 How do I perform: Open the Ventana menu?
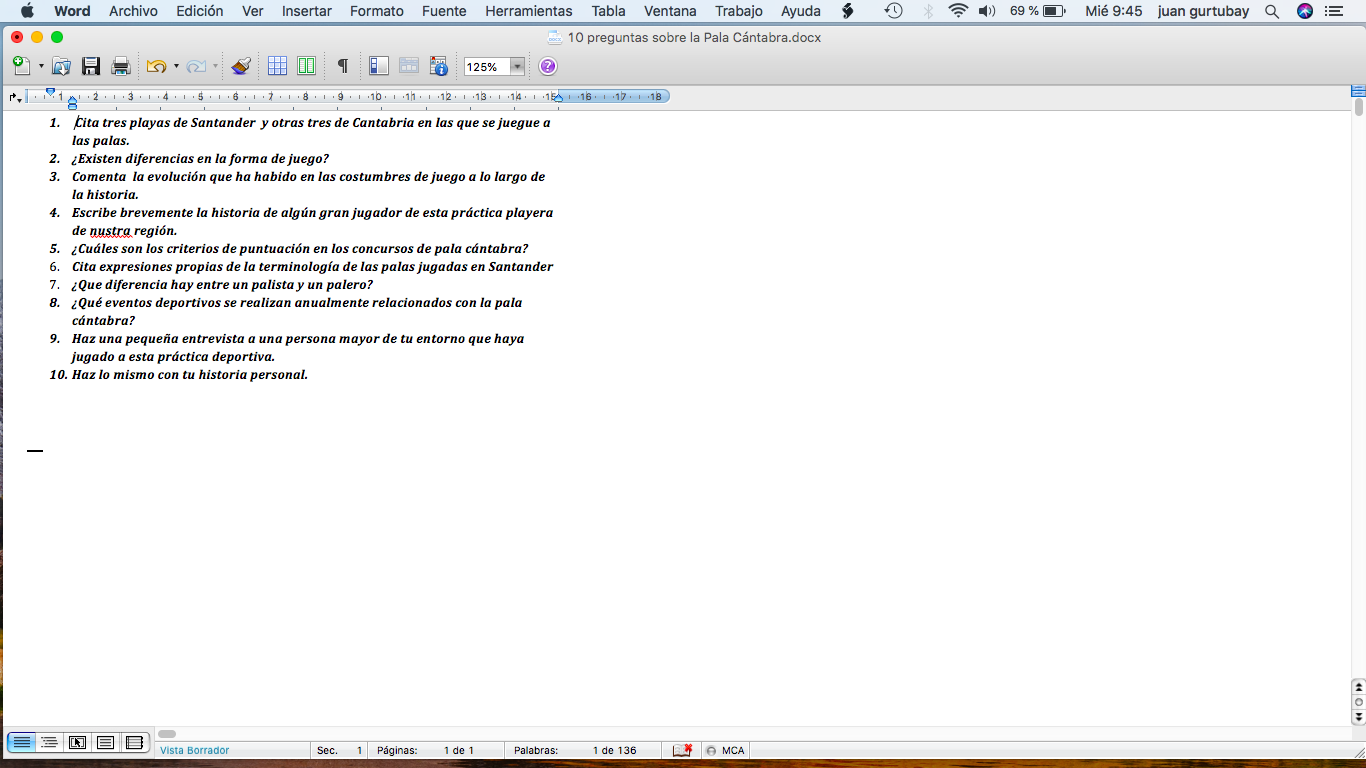670,11
